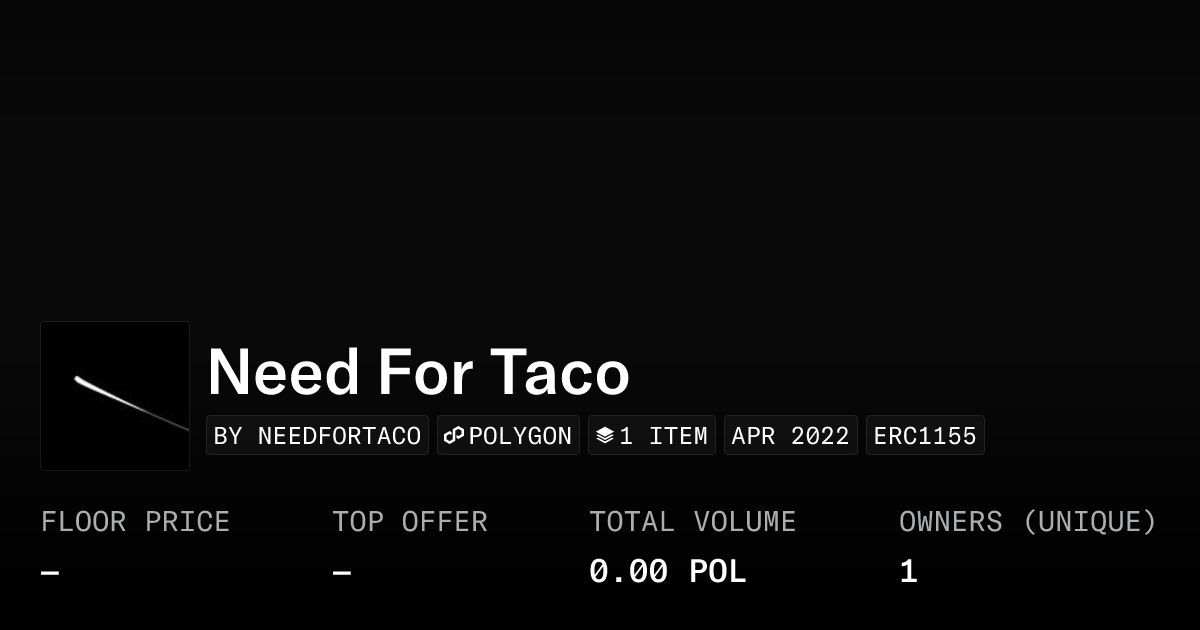Click the 1 ITEM count text
The height and width of the screenshot is (630, 1200).
[x=663, y=436]
